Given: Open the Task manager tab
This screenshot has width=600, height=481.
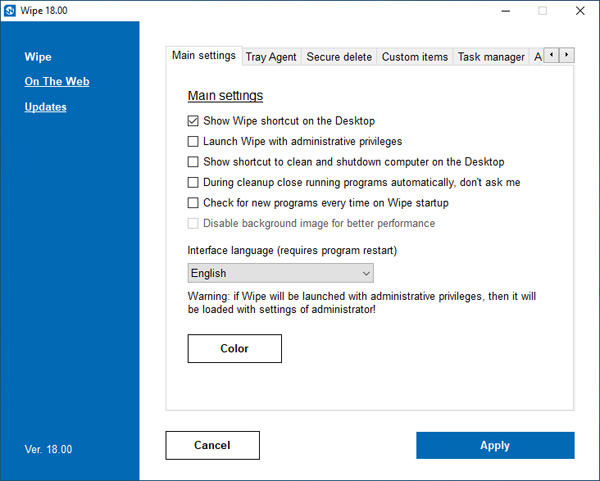Looking at the screenshot, I should pyautogui.click(x=491, y=57).
